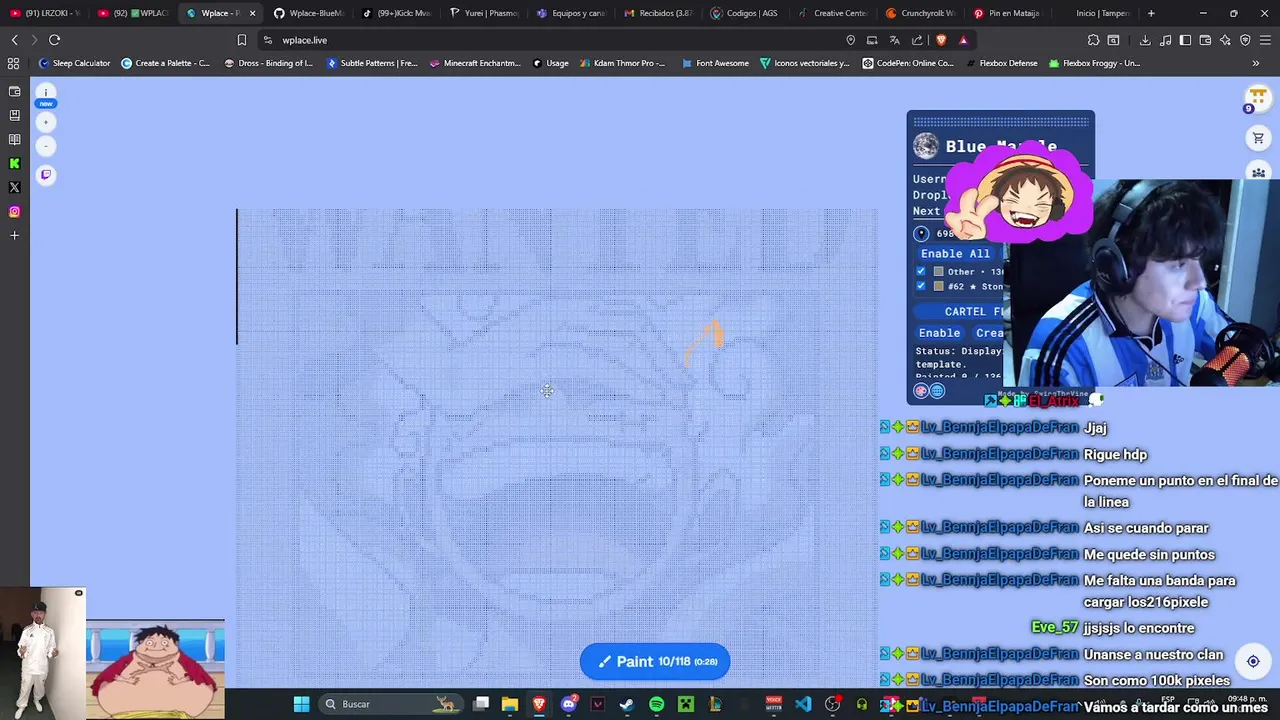Click the Blue Marble drag handle bar
Image resolution: width=1280 pixels, height=720 pixels.
click(1001, 121)
